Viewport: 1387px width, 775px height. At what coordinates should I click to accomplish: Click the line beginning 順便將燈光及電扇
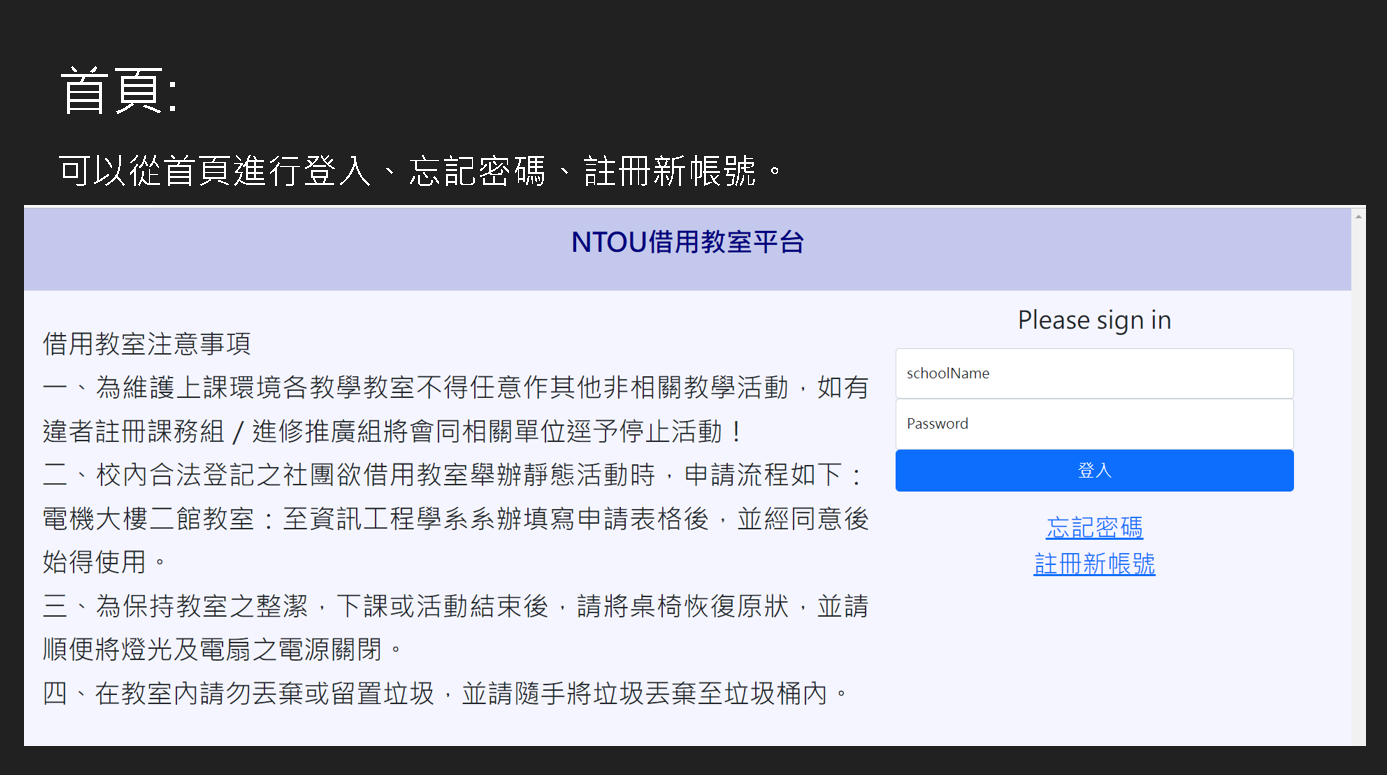[x=225, y=649]
